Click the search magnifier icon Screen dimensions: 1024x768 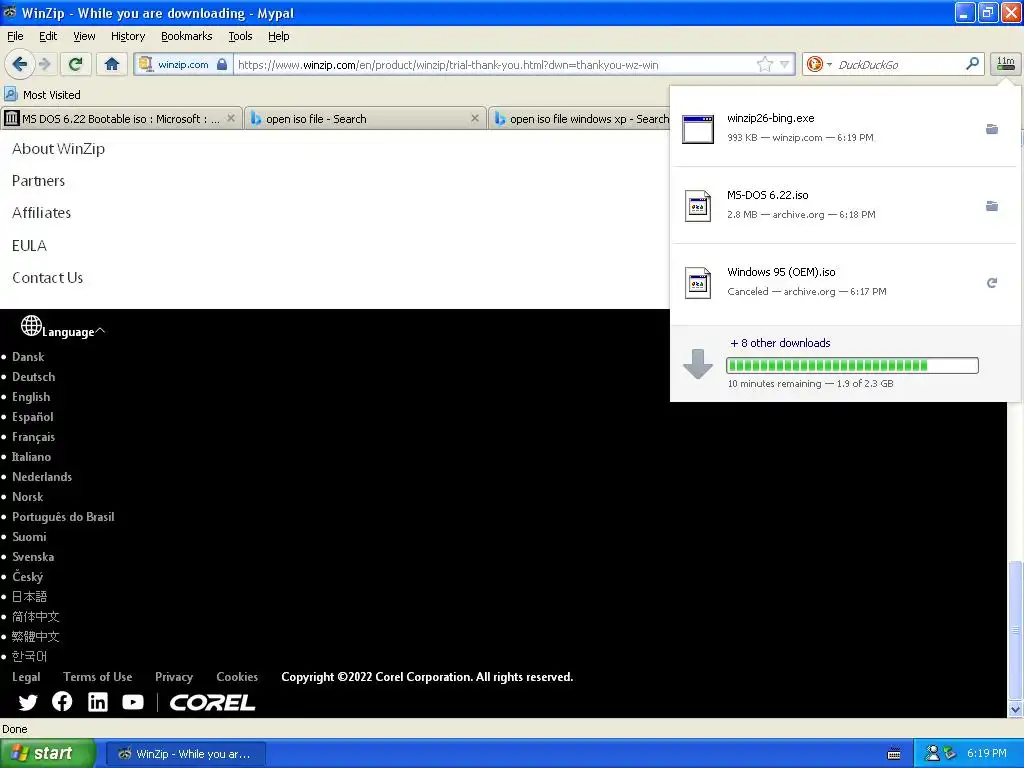[972, 63]
